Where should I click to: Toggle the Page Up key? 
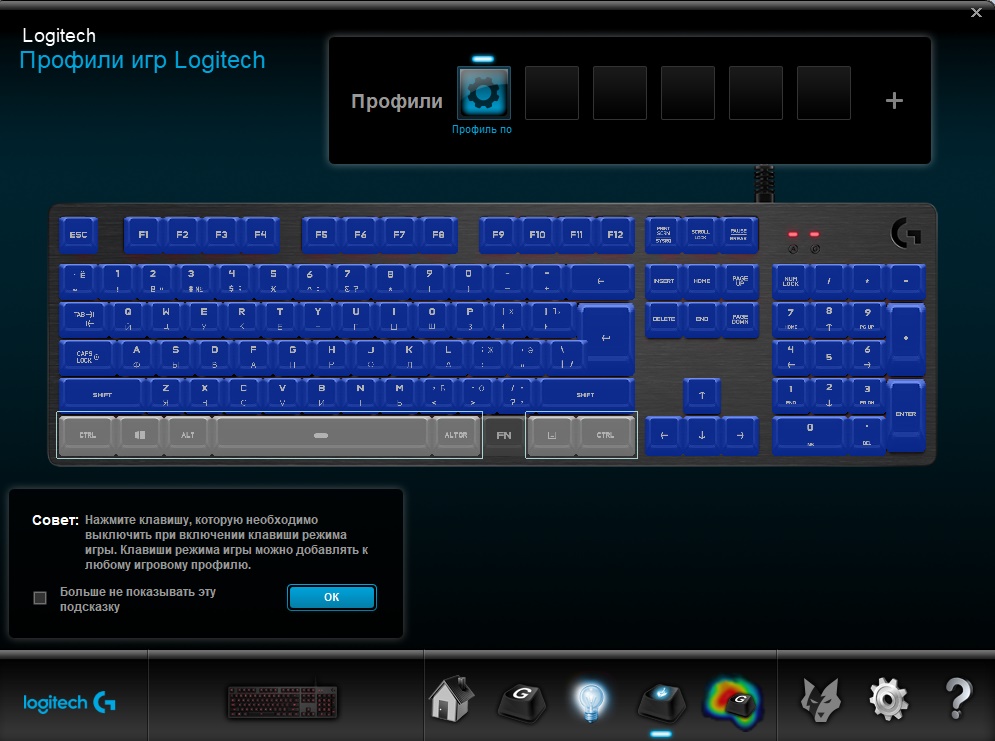coord(740,281)
